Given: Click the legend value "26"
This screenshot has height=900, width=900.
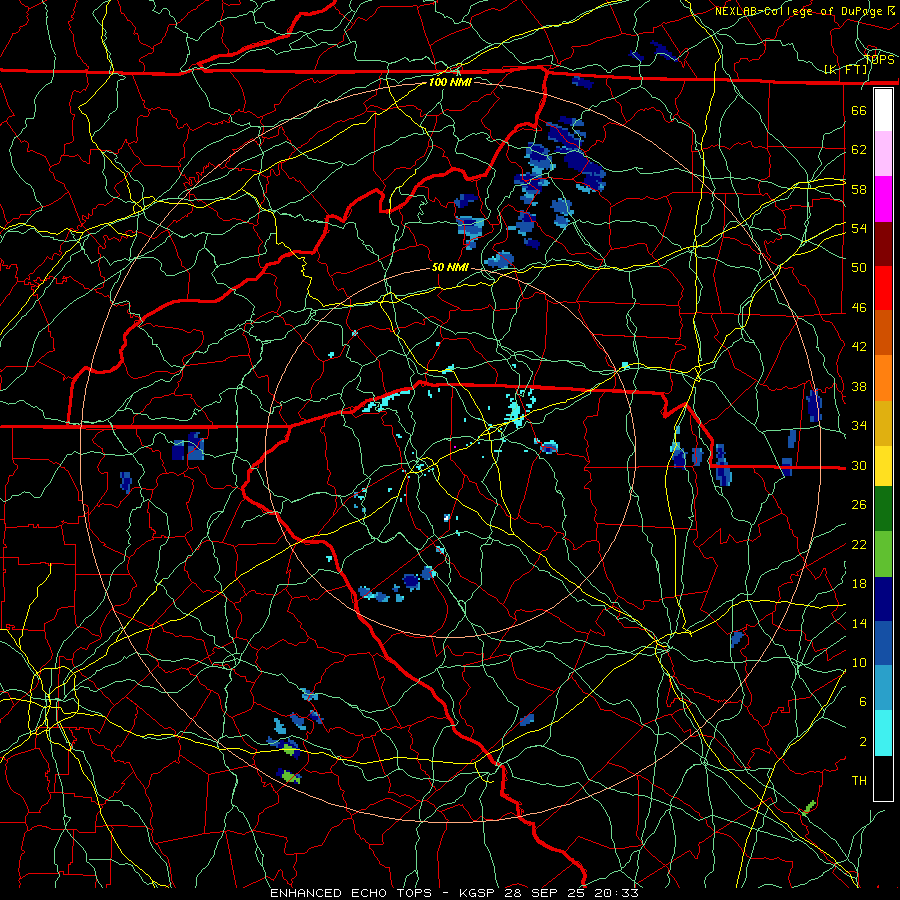Looking at the screenshot, I should tap(859, 505).
